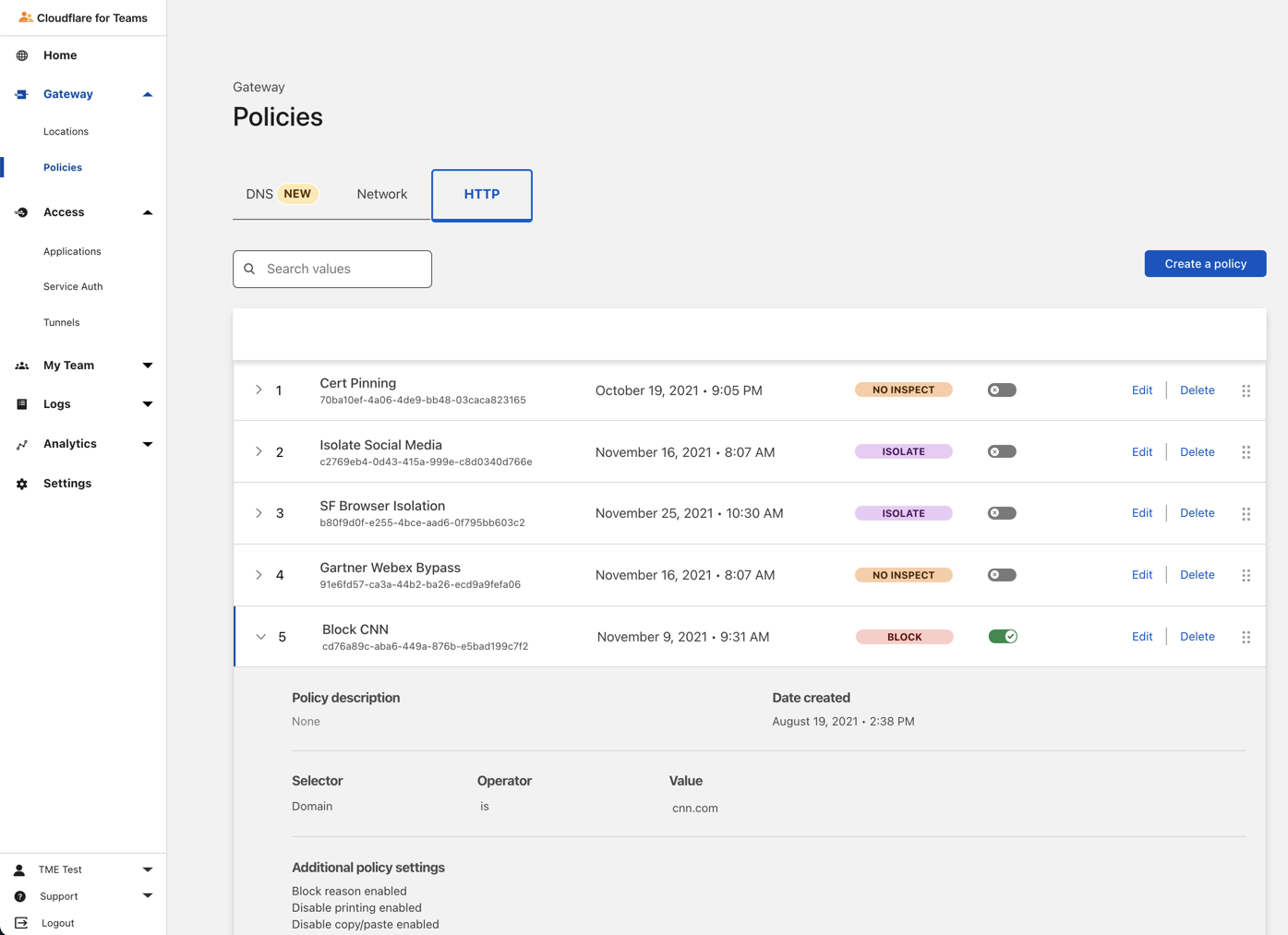Click the My Team people icon
The height and width of the screenshot is (935, 1288).
22,366
